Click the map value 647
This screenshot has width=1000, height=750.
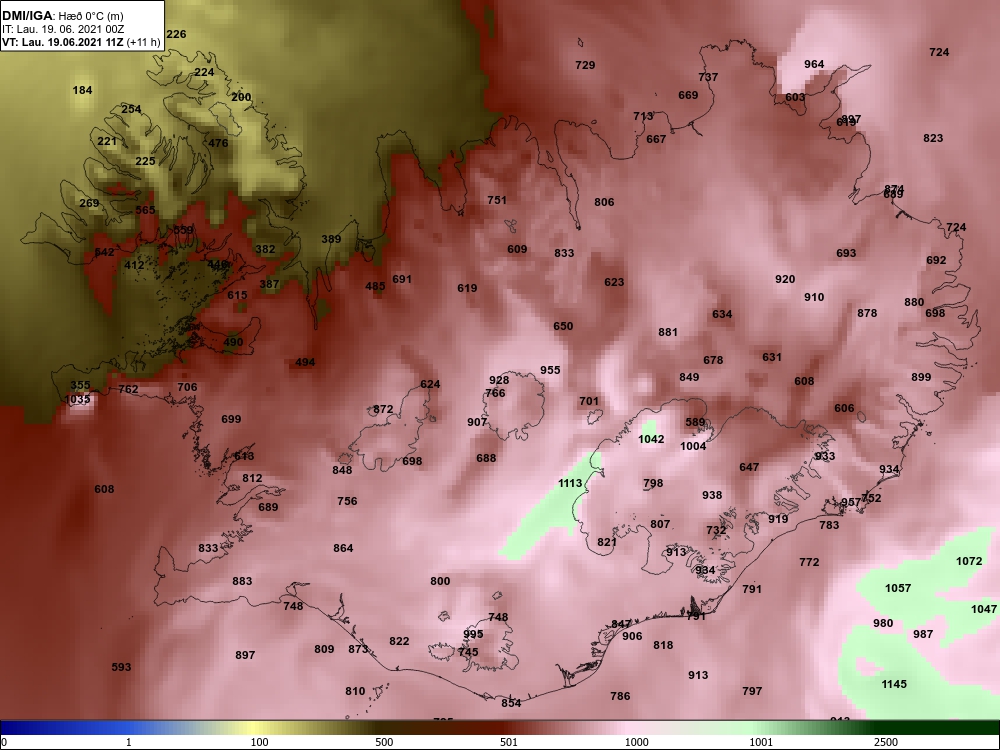coord(749,467)
